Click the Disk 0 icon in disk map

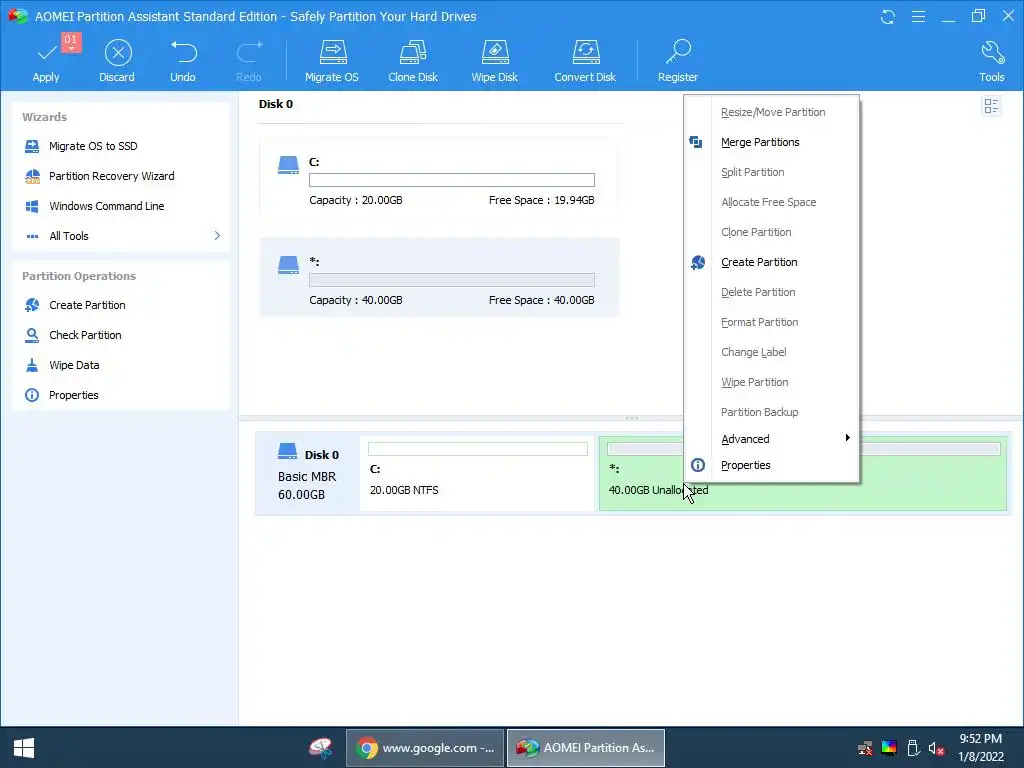pyautogui.click(x=287, y=451)
